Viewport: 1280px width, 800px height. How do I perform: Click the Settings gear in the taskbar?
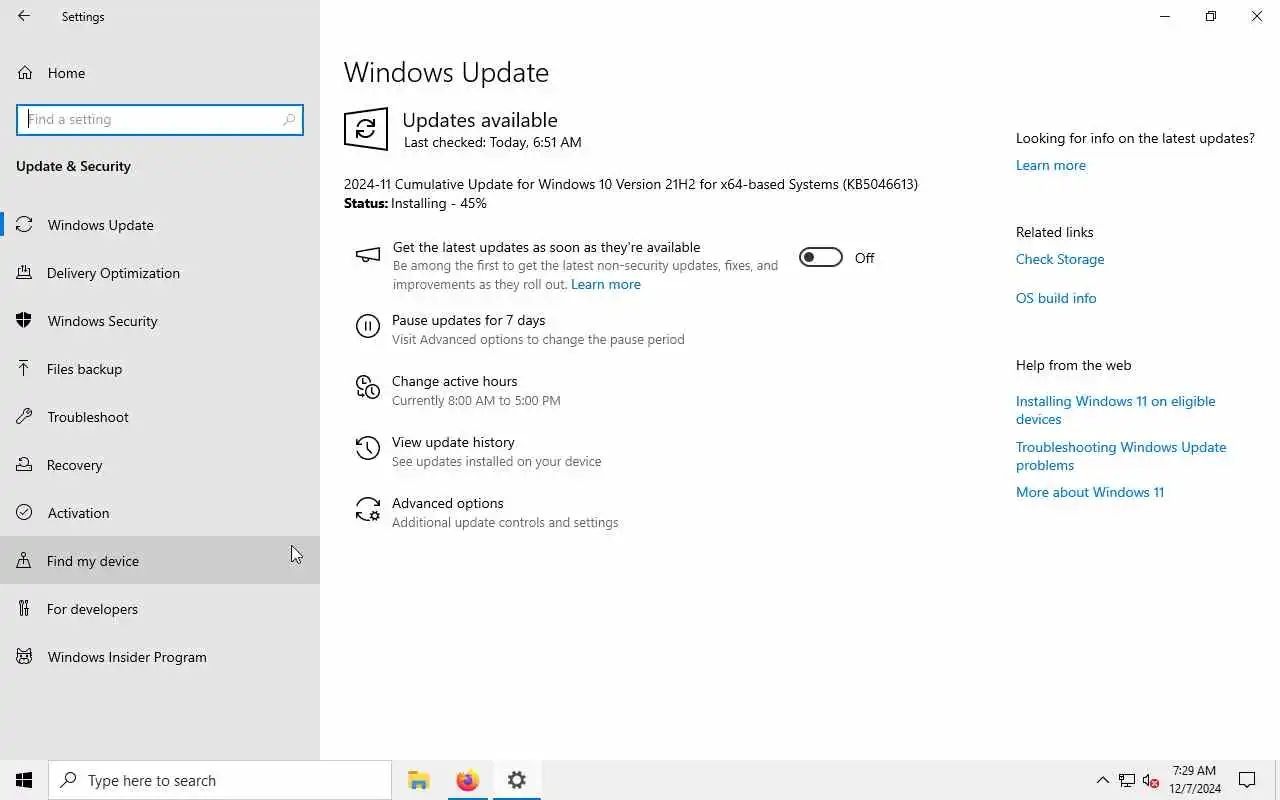tap(516, 780)
